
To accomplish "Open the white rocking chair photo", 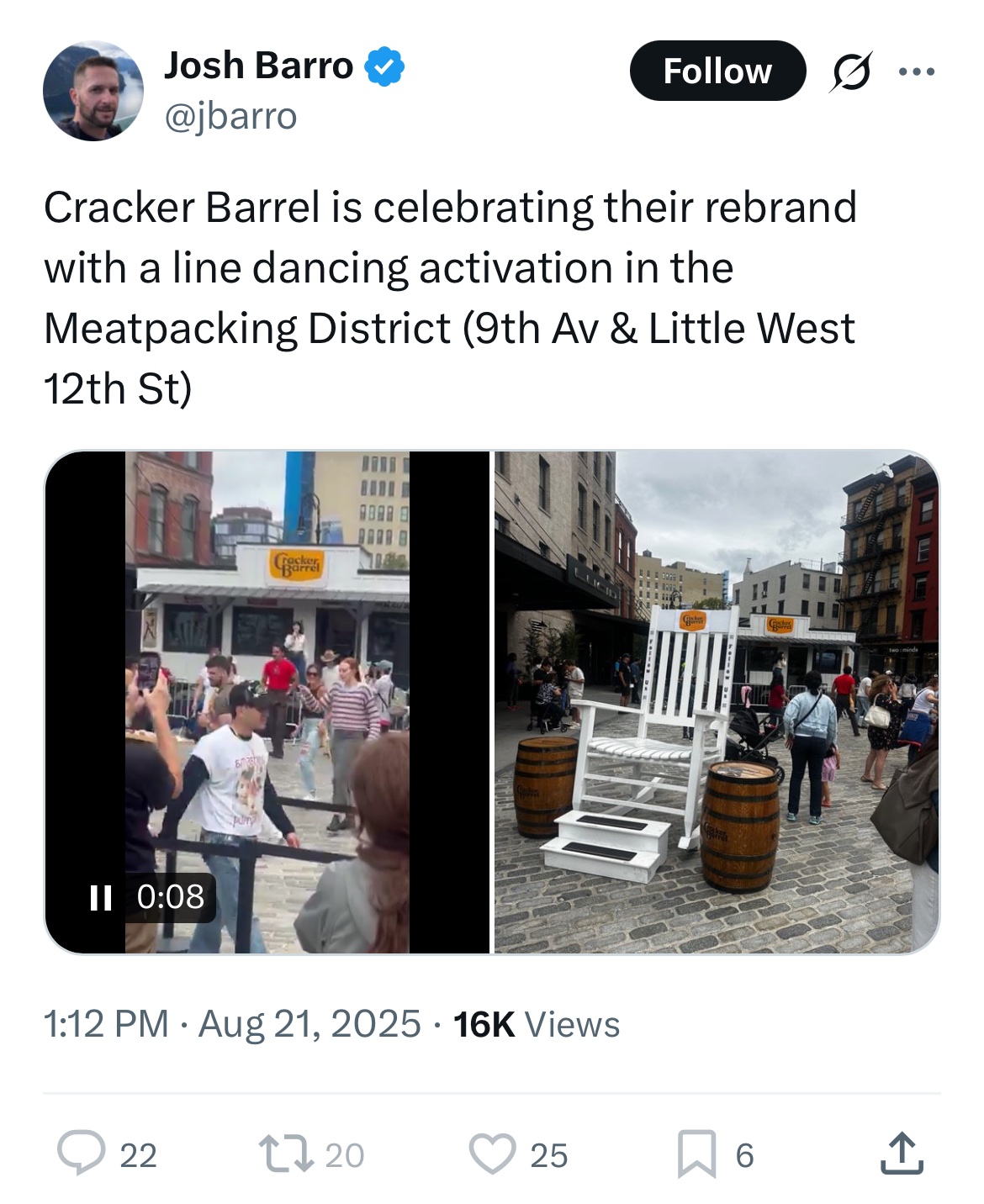I will pos(717,702).
